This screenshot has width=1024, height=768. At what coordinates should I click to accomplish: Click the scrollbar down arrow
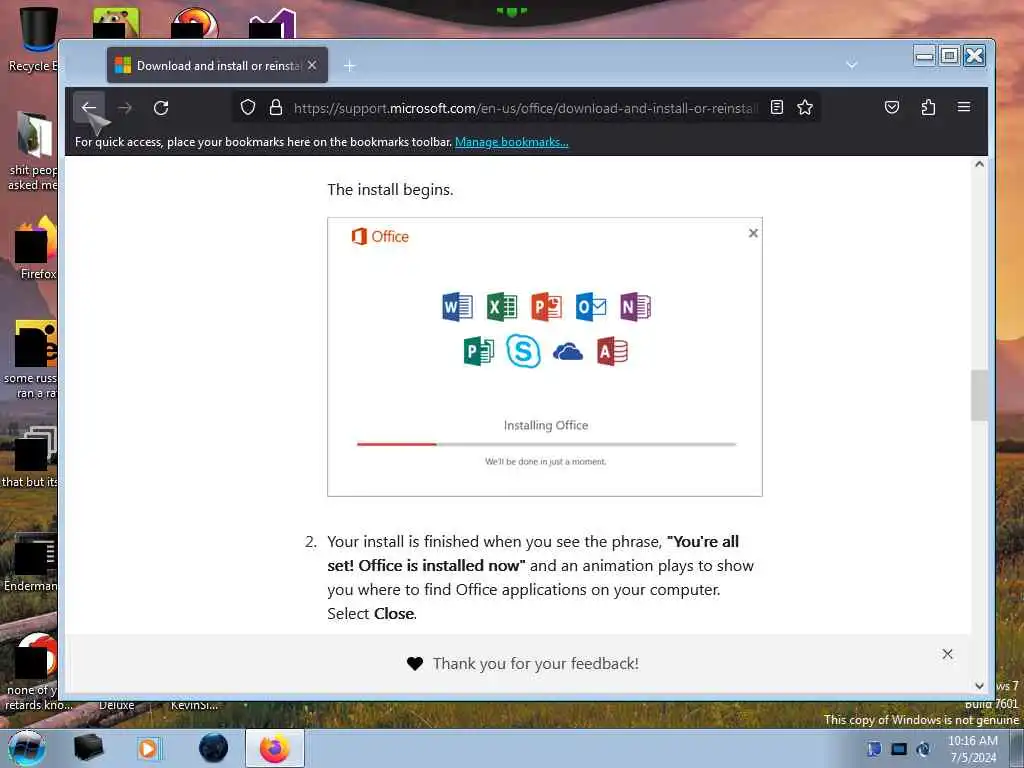point(979,685)
